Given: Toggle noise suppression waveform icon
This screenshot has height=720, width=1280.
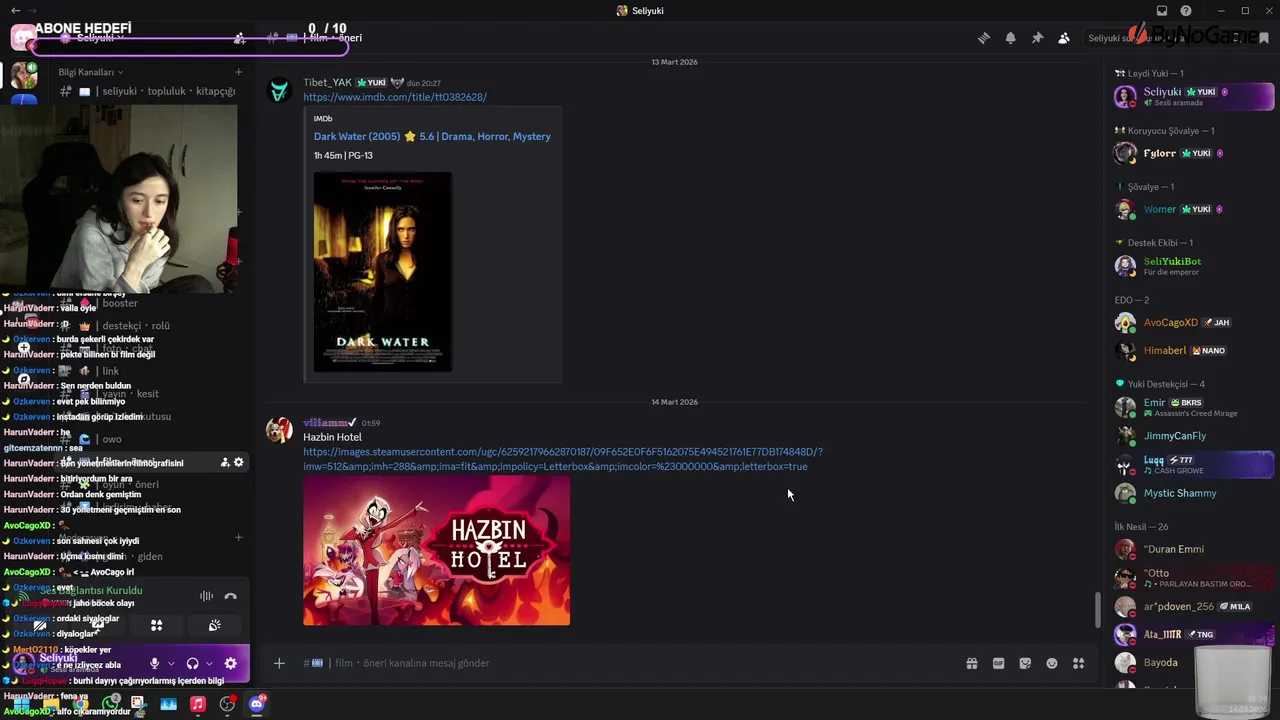Looking at the screenshot, I should click(206, 596).
